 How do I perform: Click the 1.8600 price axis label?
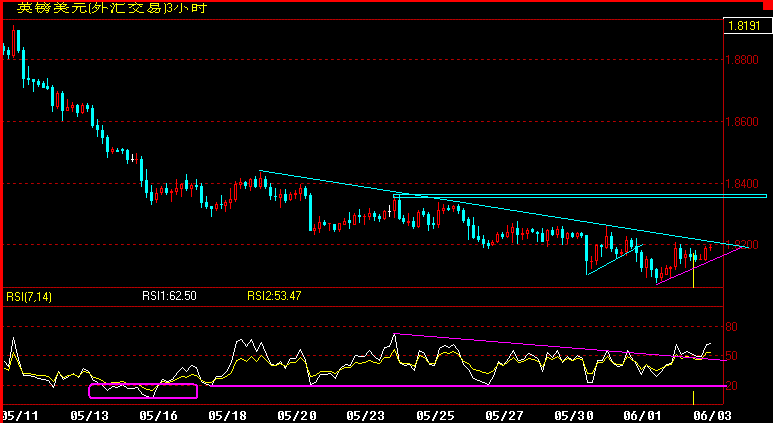pyautogui.click(x=742, y=122)
